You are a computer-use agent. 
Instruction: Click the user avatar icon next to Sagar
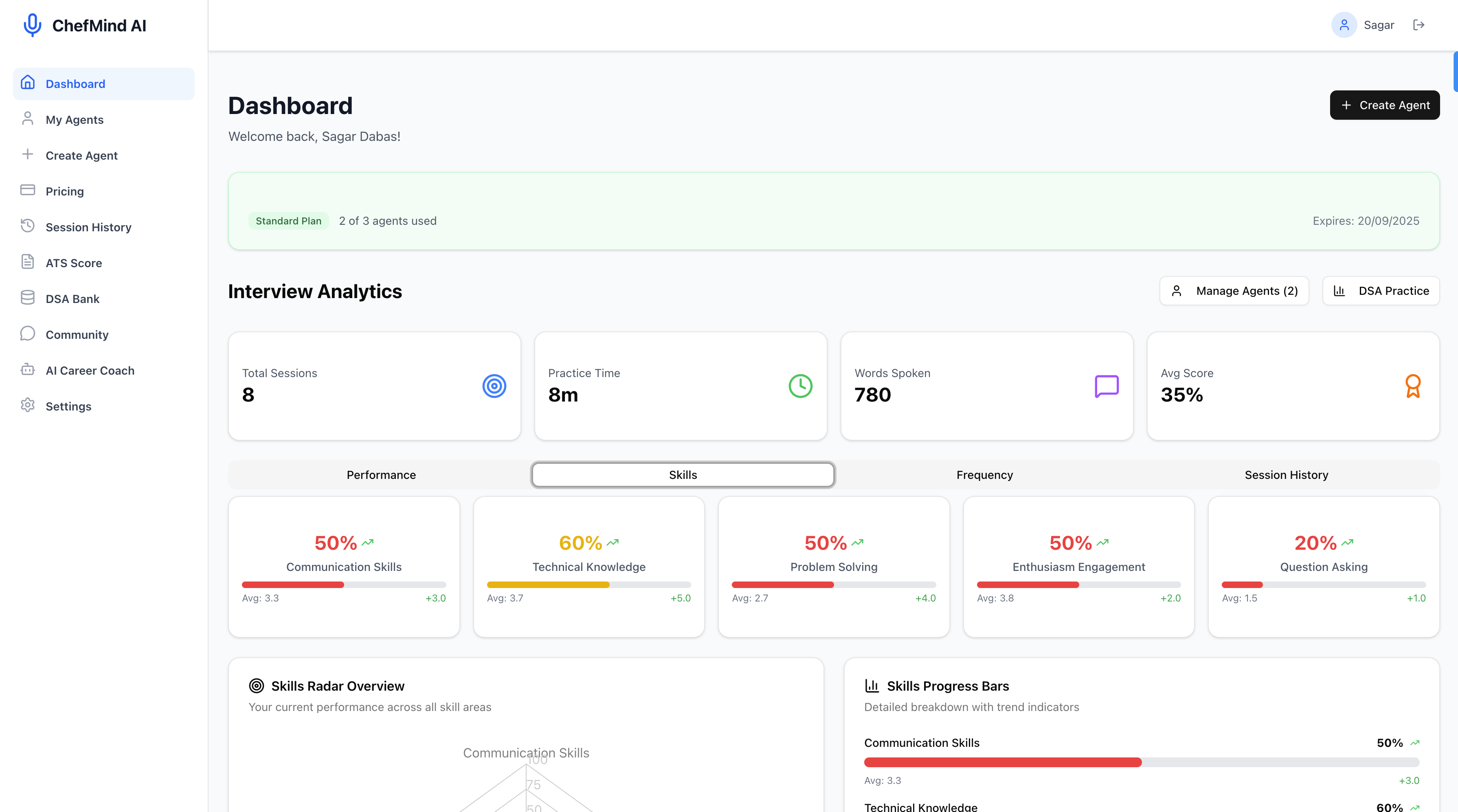click(x=1344, y=25)
